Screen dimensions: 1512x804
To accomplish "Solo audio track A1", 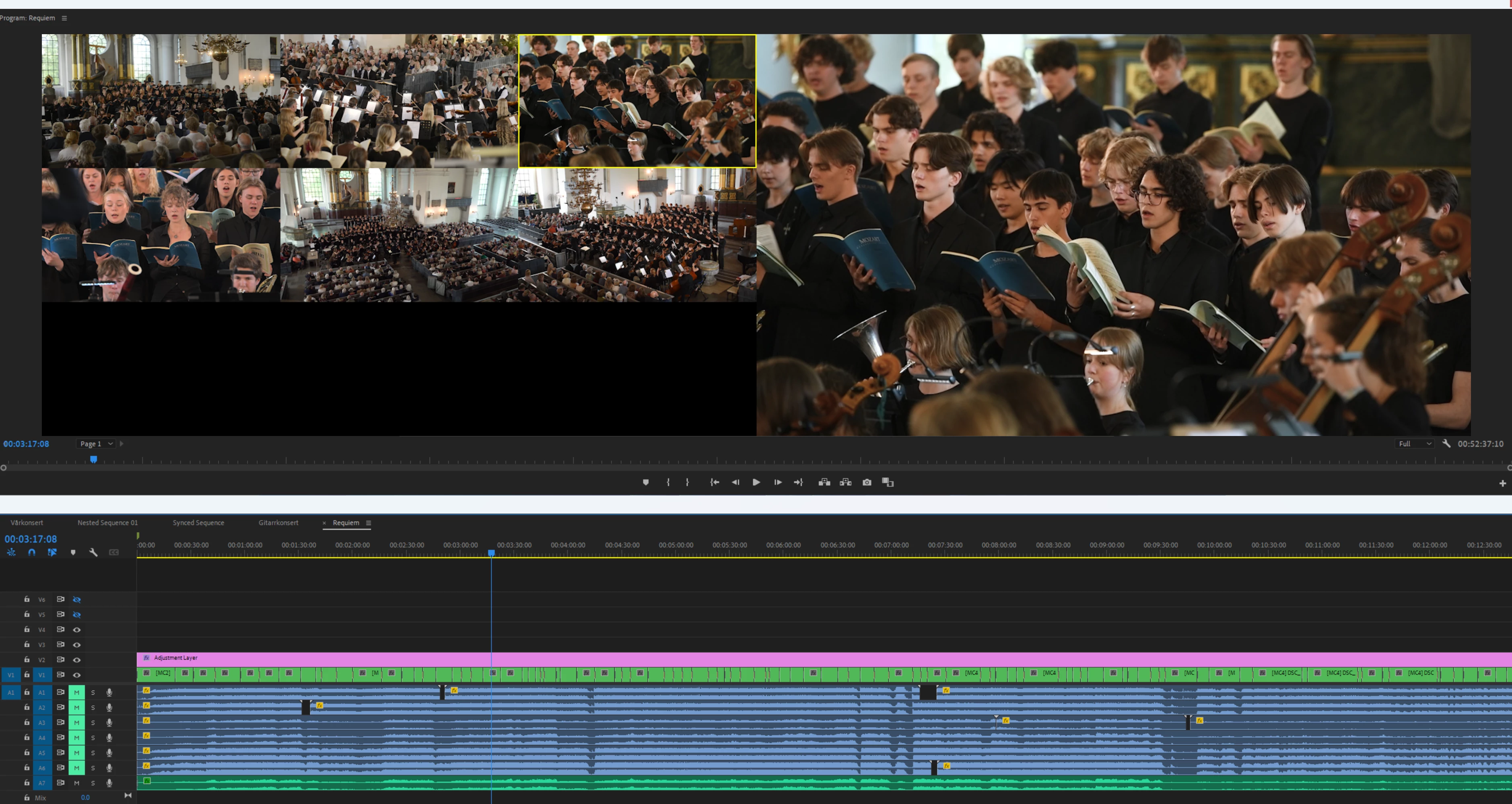I will [93, 693].
